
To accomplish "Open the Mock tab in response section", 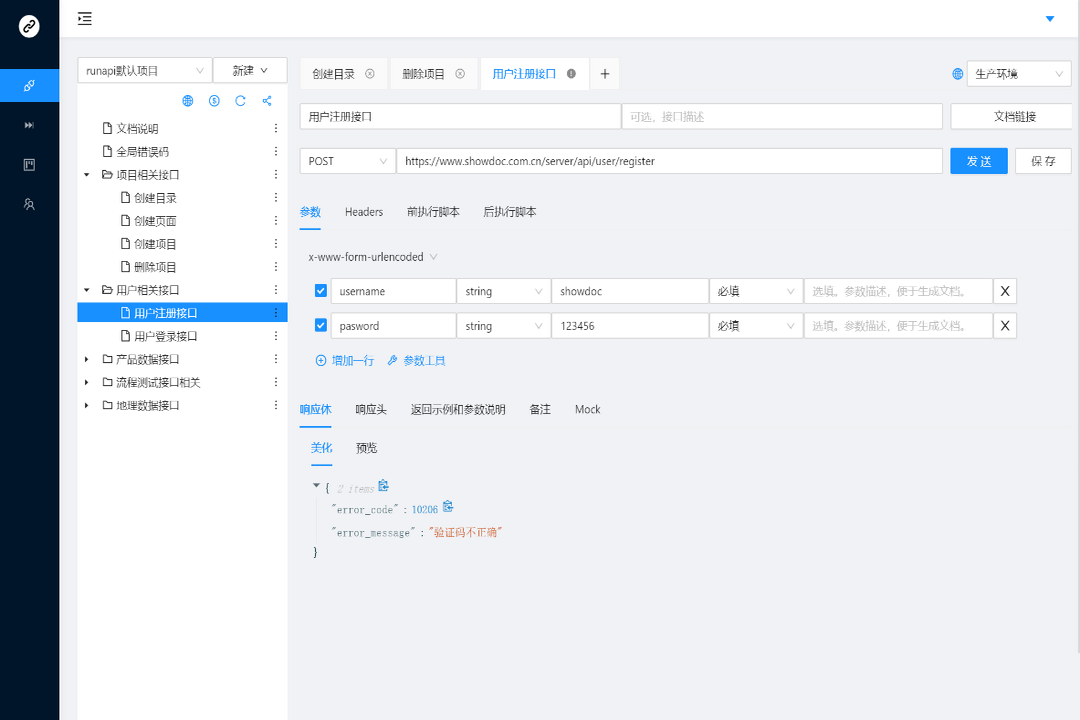I will click(587, 409).
